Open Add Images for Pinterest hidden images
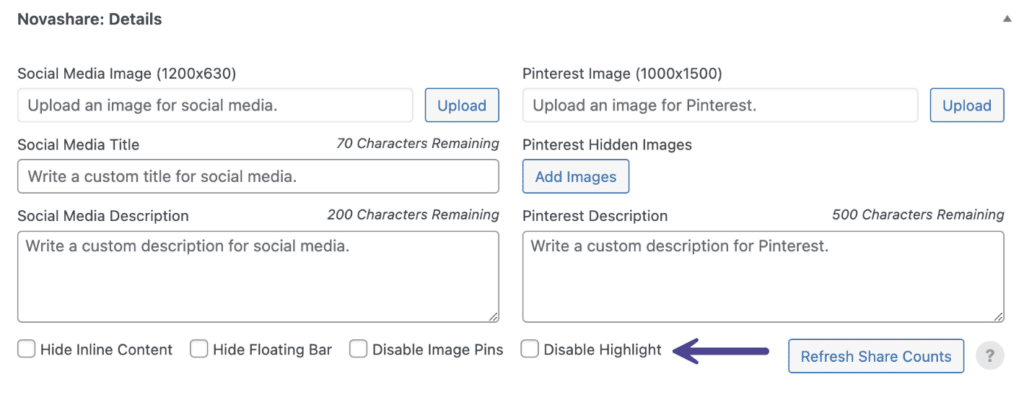1024x395 pixels. (x=575, y=176)
